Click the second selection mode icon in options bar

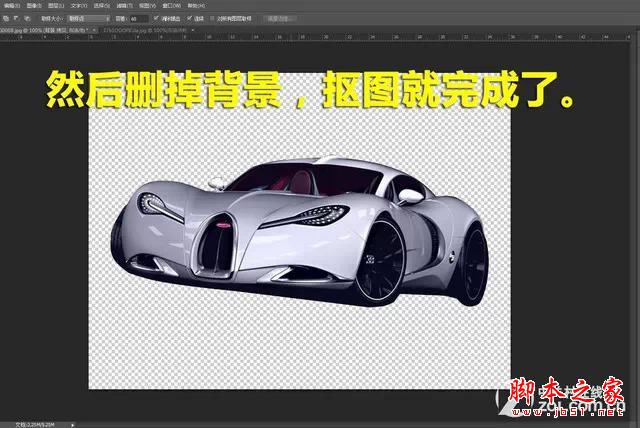16,18
